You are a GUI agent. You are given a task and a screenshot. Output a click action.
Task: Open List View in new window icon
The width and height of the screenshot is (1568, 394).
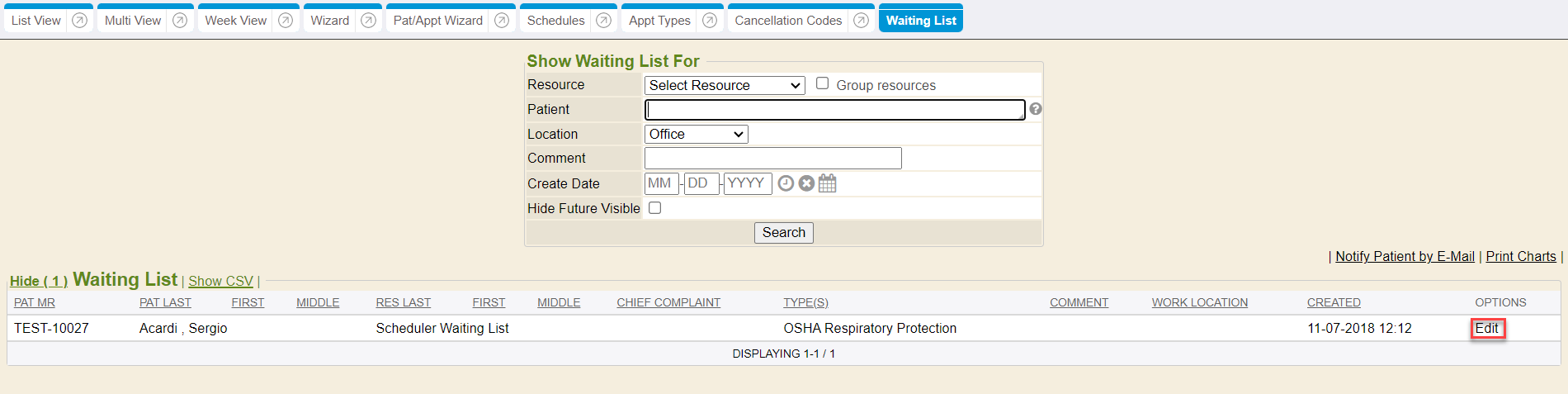tap(79, 21)
